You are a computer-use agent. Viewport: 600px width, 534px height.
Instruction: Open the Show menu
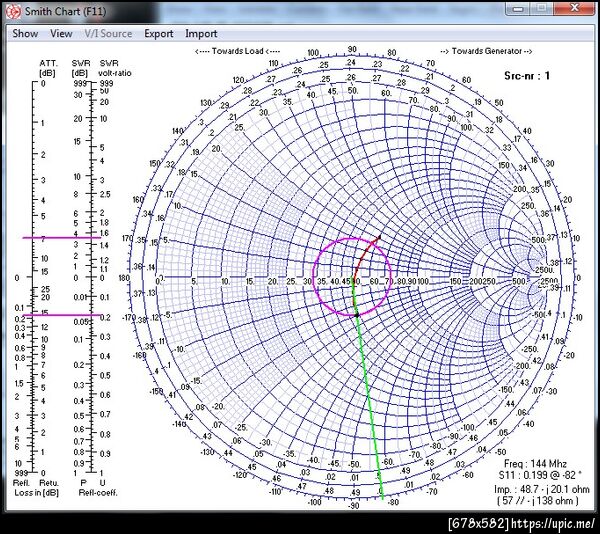25,34
